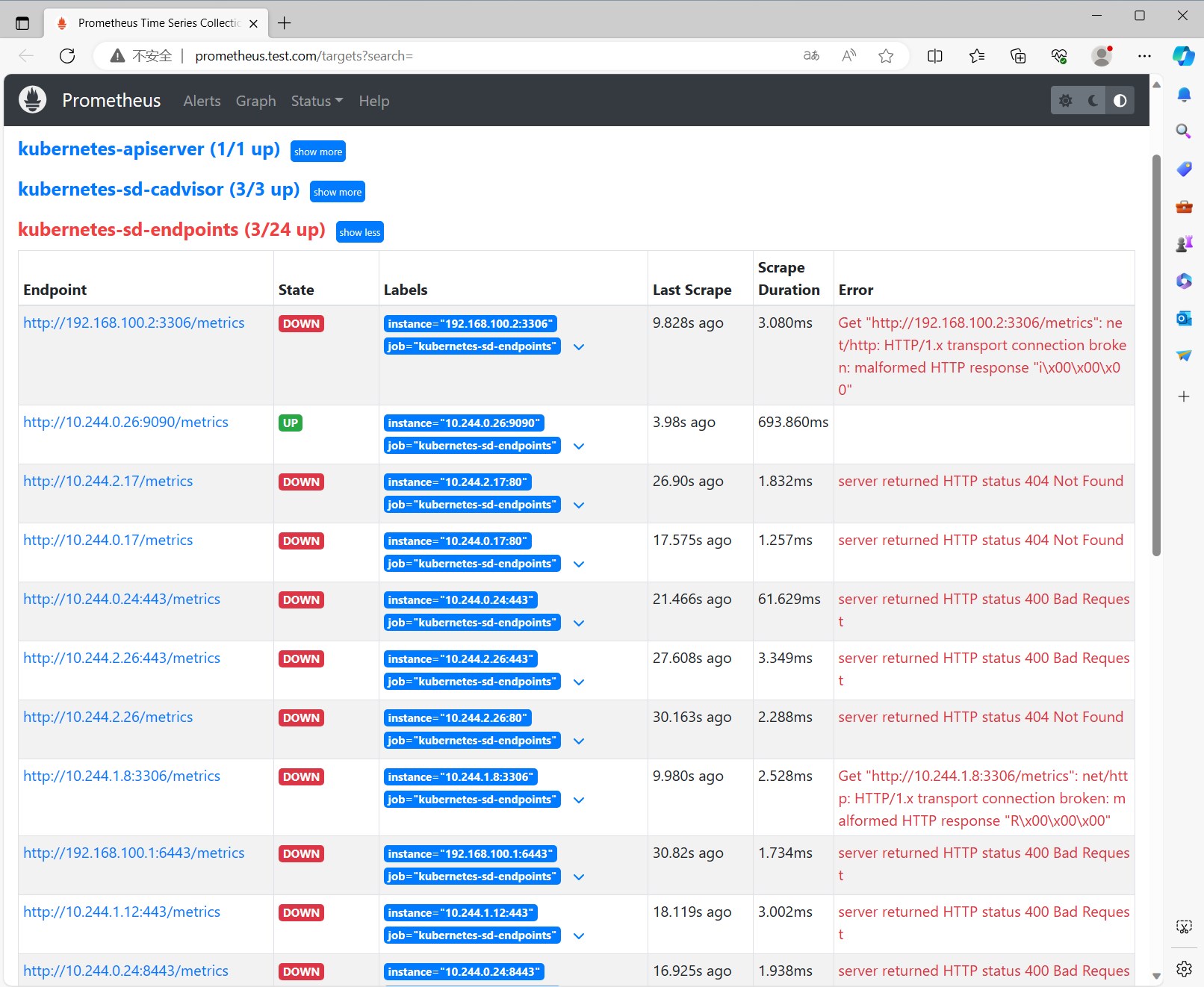Open sidebar games chess icon

click(1184, 243)
